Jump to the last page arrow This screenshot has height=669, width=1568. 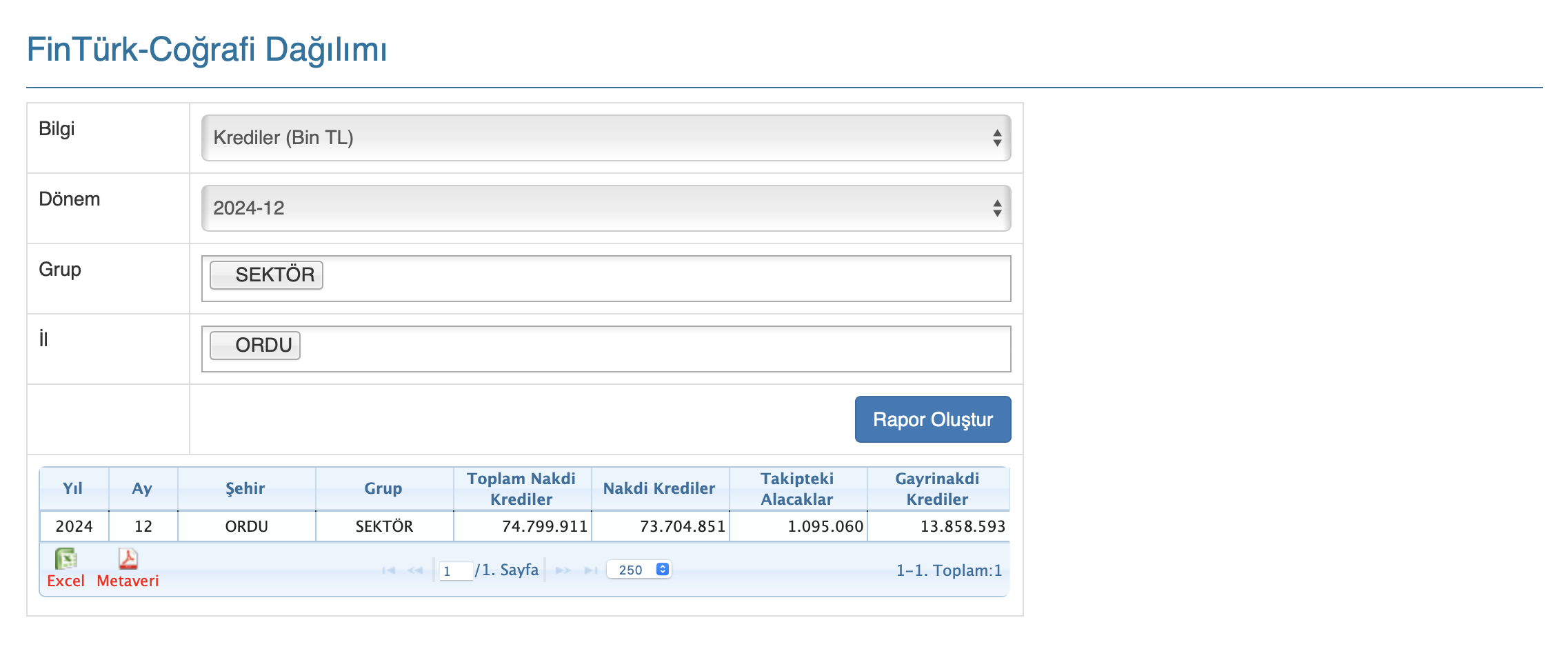591,570
